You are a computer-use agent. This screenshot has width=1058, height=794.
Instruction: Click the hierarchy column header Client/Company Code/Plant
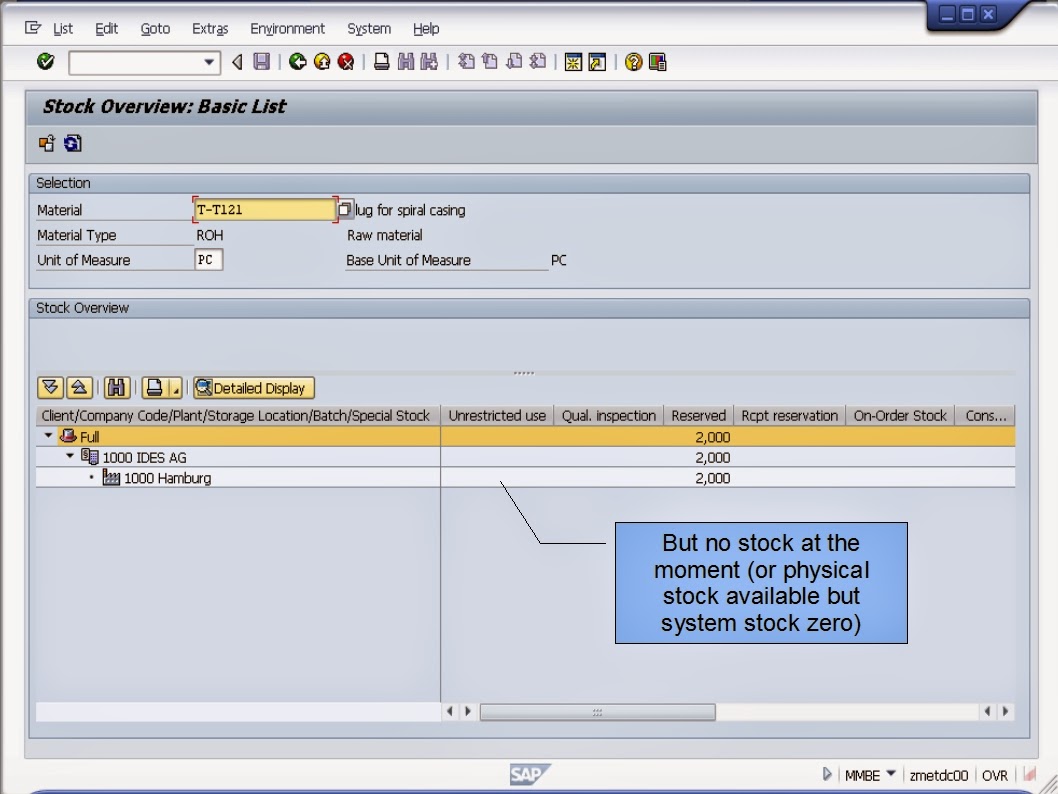coord(238,416)
